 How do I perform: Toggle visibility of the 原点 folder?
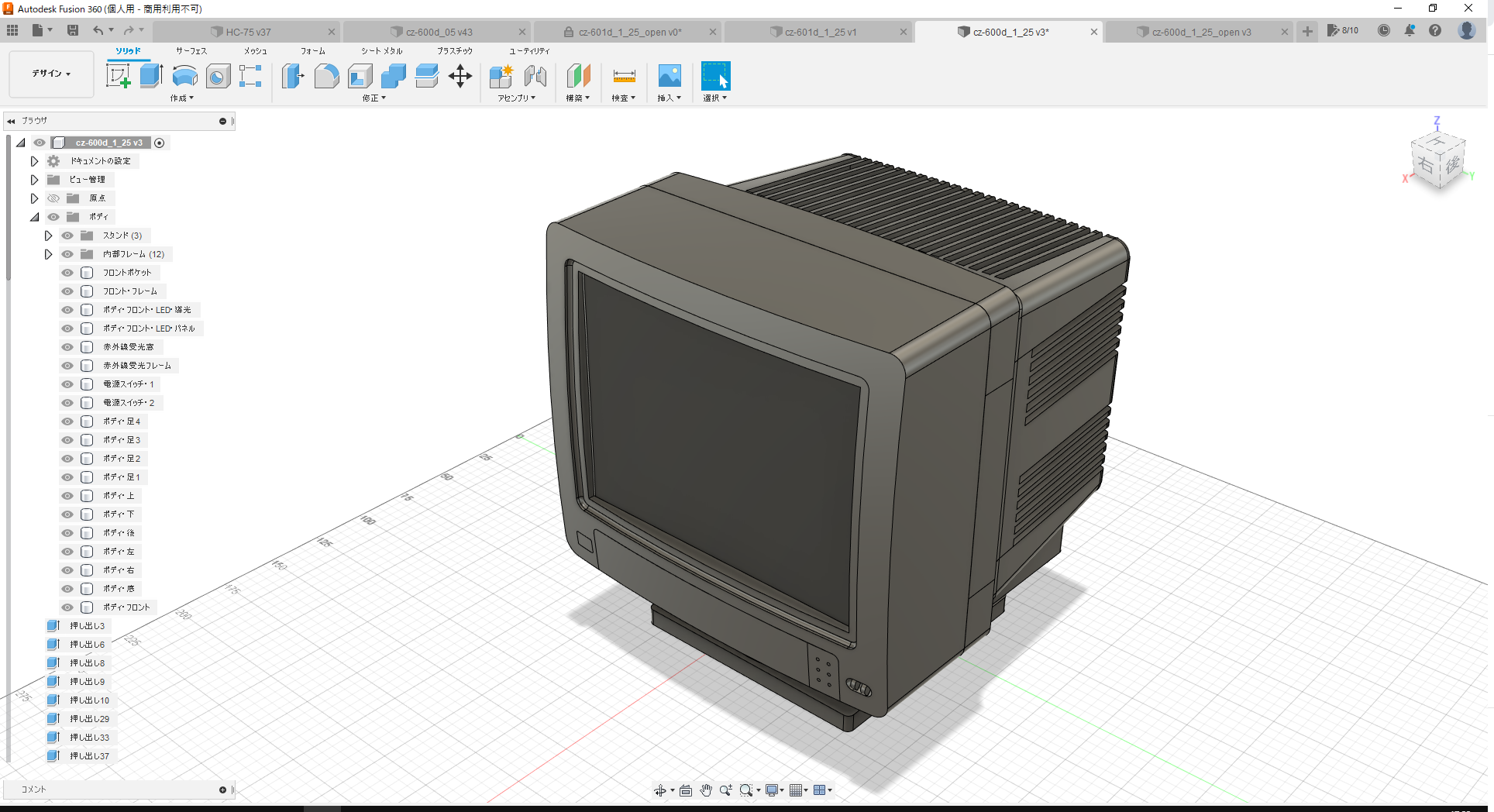(53, 198)
